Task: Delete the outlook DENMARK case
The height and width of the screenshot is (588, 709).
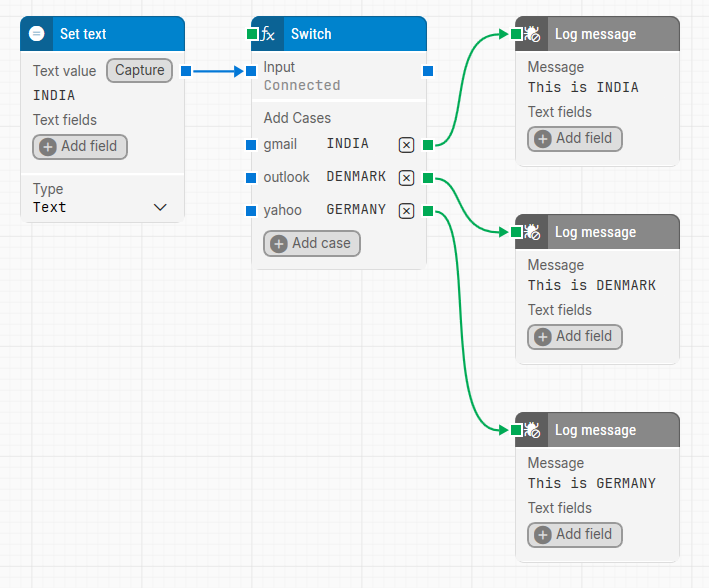Action: point(406,178)
